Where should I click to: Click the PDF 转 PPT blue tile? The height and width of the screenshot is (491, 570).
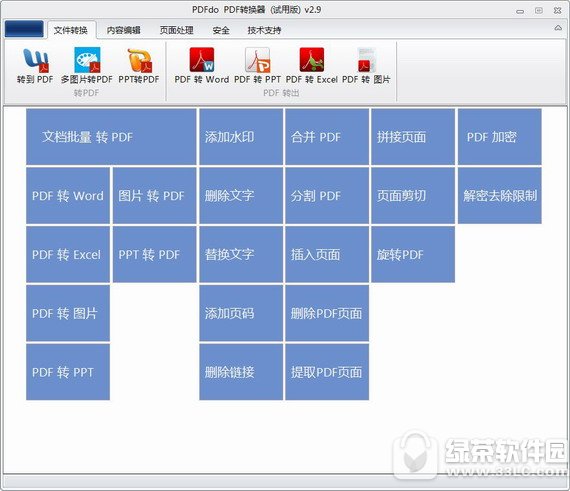click(x=68, y=372)
